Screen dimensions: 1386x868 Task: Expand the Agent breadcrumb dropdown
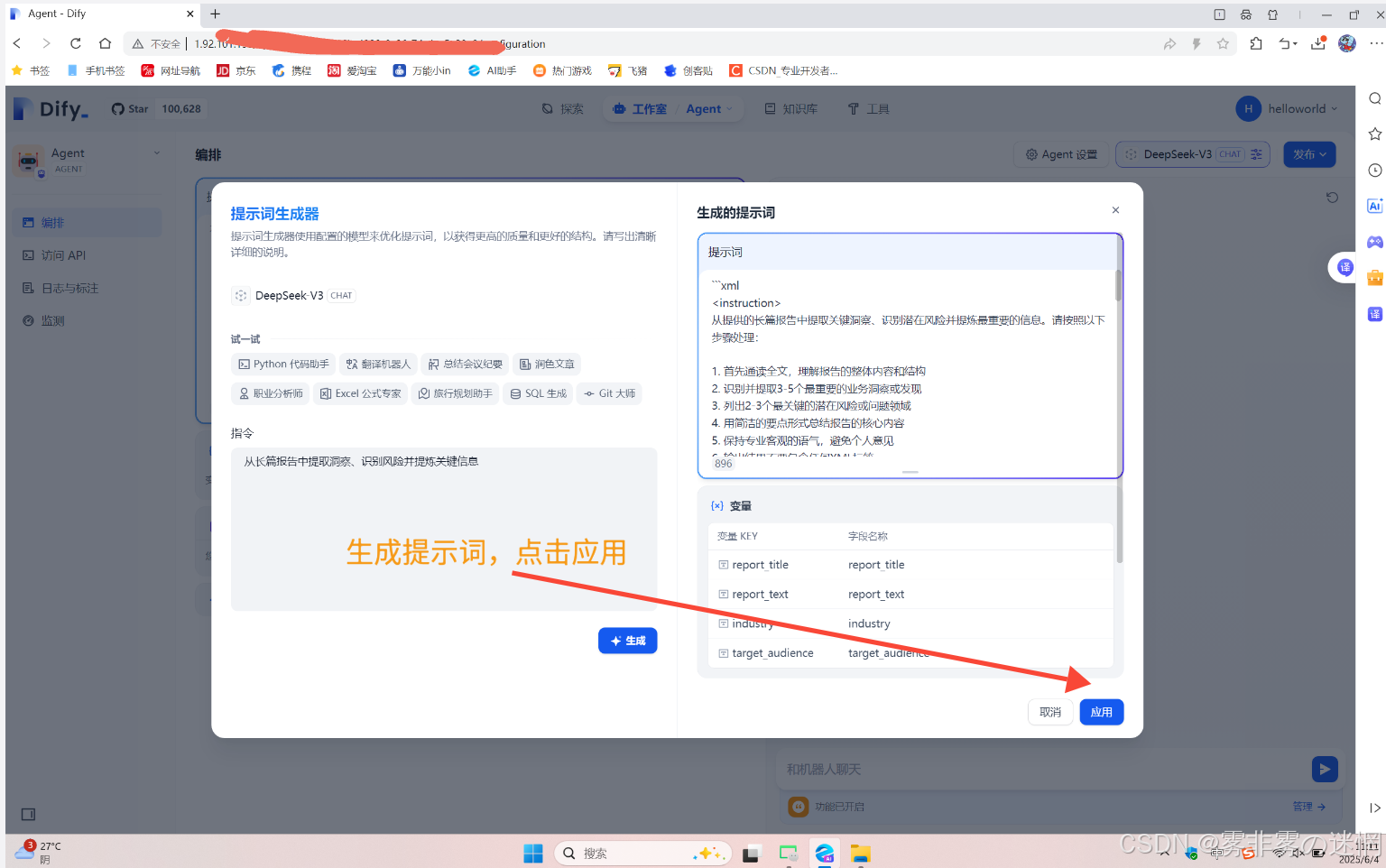tap(709, 108)
